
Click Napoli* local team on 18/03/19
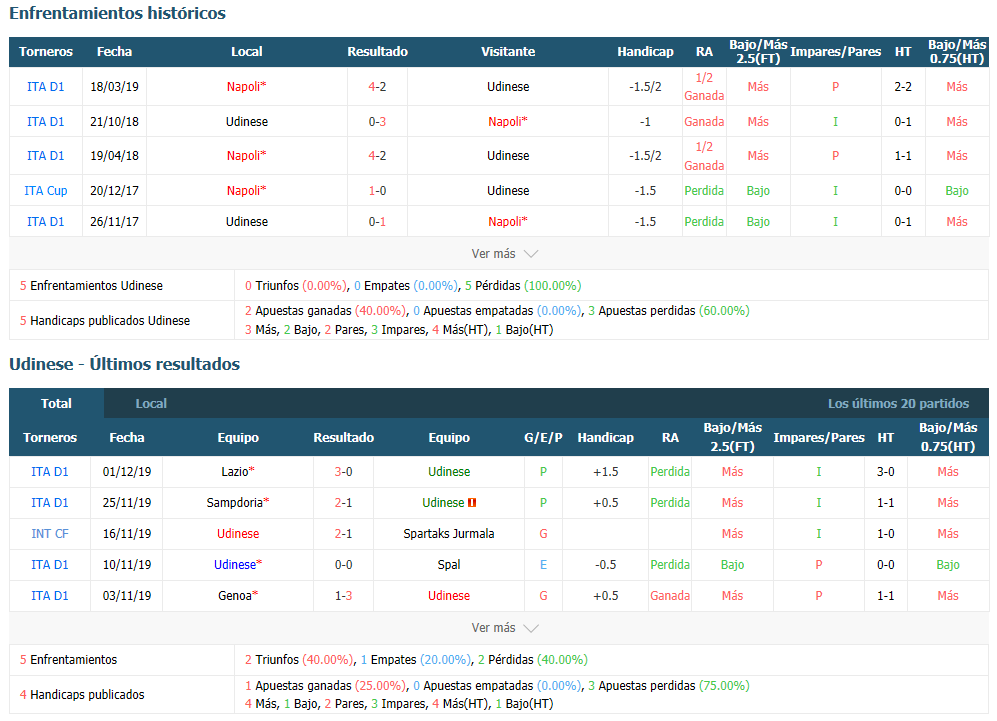[x=247, y=86]
